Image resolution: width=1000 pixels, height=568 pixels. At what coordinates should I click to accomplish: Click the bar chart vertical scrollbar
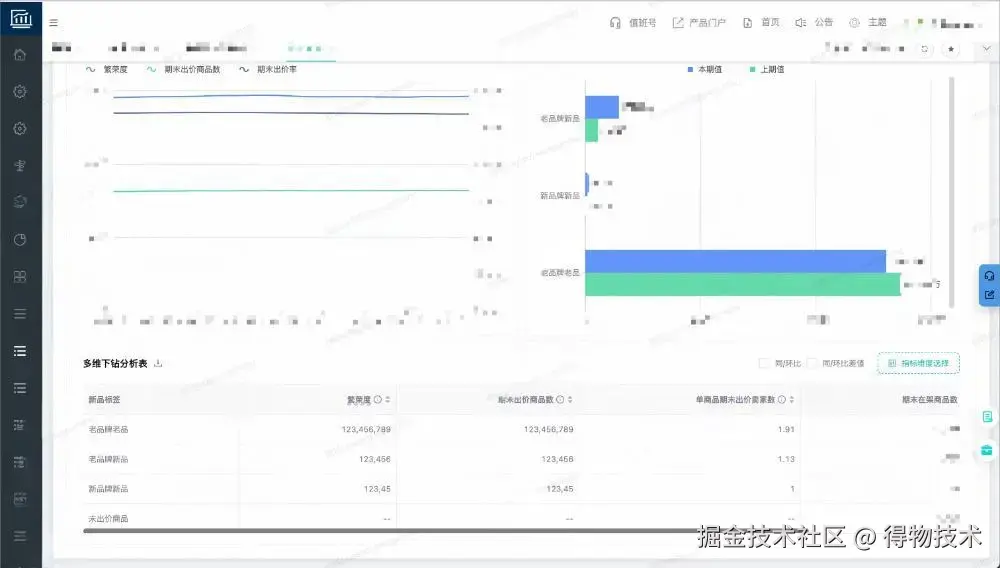pos(952,191)
